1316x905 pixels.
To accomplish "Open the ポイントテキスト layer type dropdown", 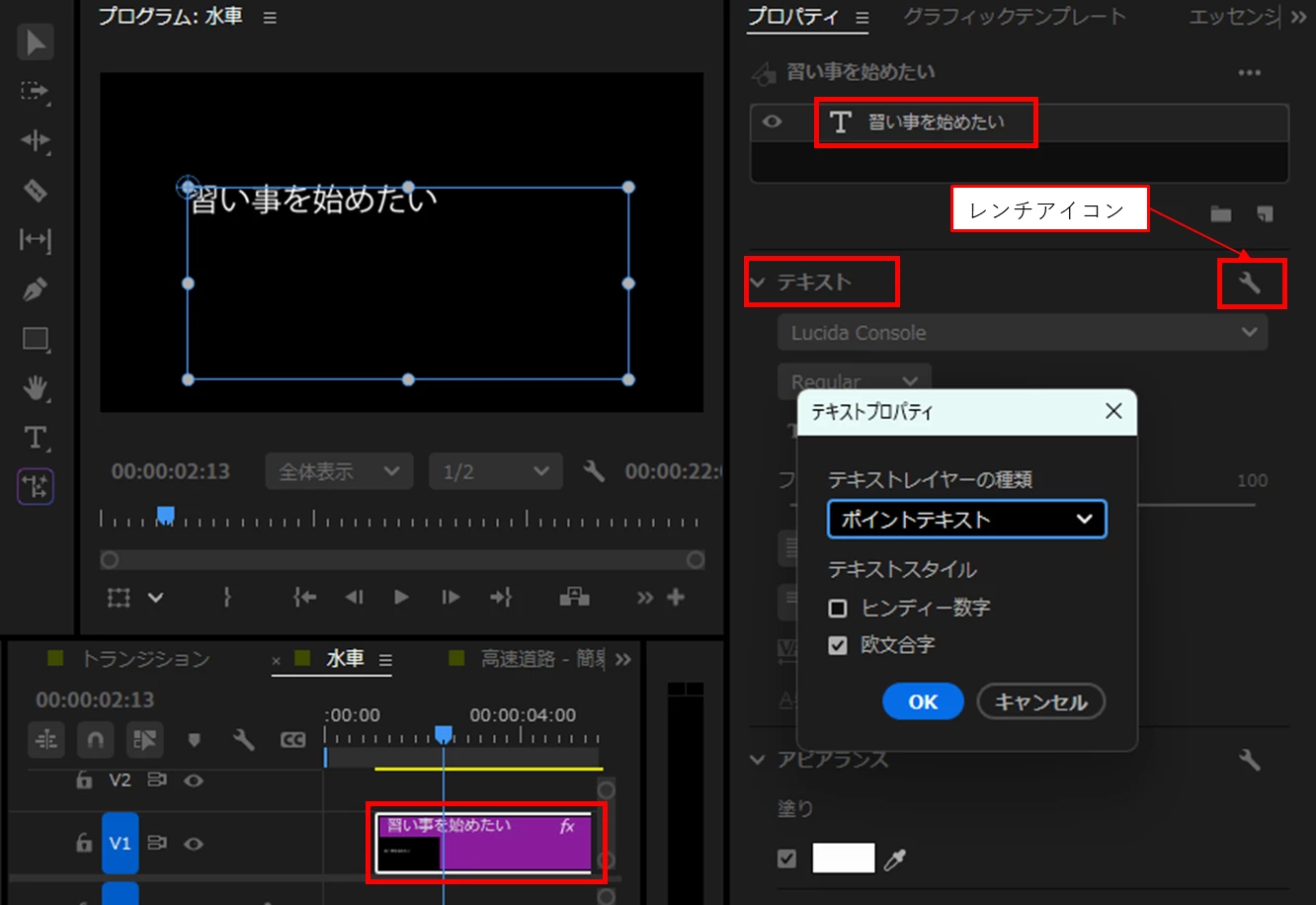I will click(x=967, y=520).
